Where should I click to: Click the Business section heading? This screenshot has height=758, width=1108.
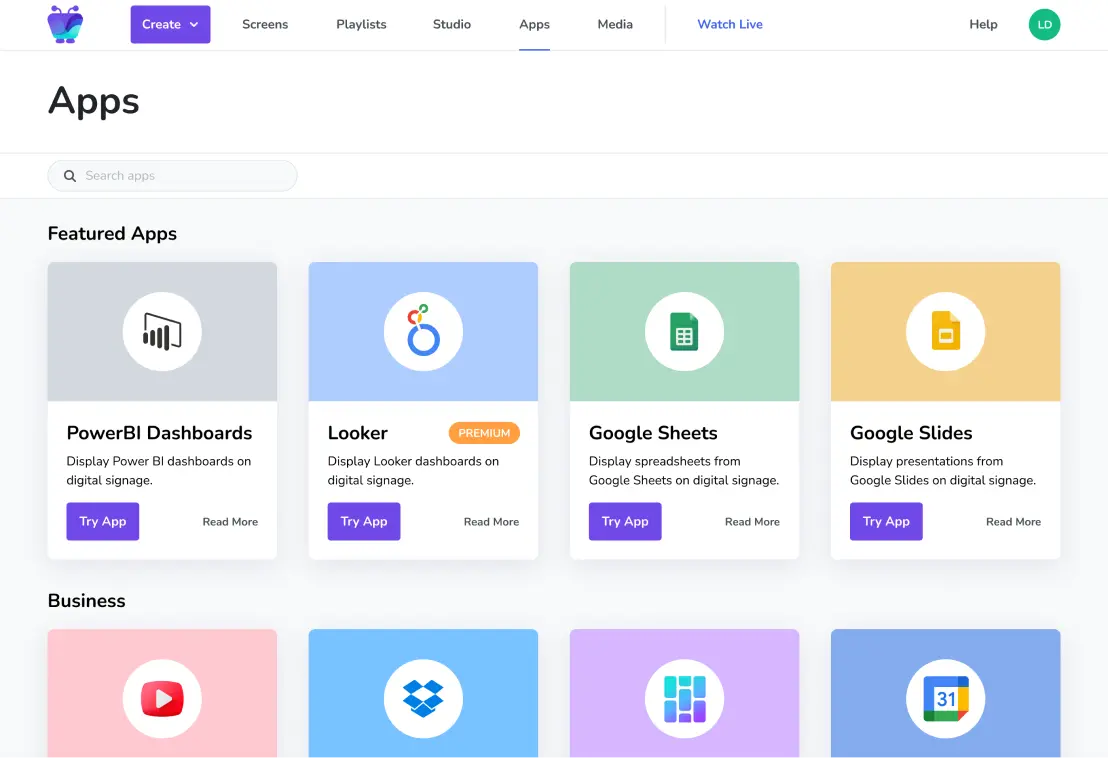tap(86, 600)
